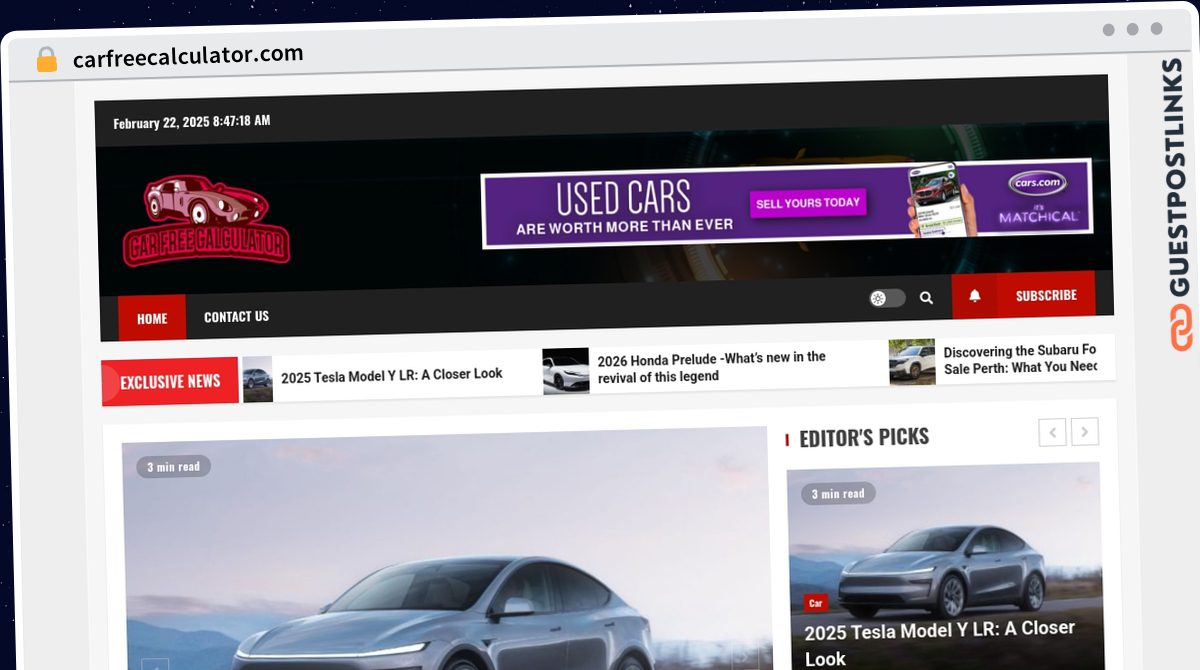
Task: Click the 3 min read badge in Editor's Picks
Action: coord(838,493)
